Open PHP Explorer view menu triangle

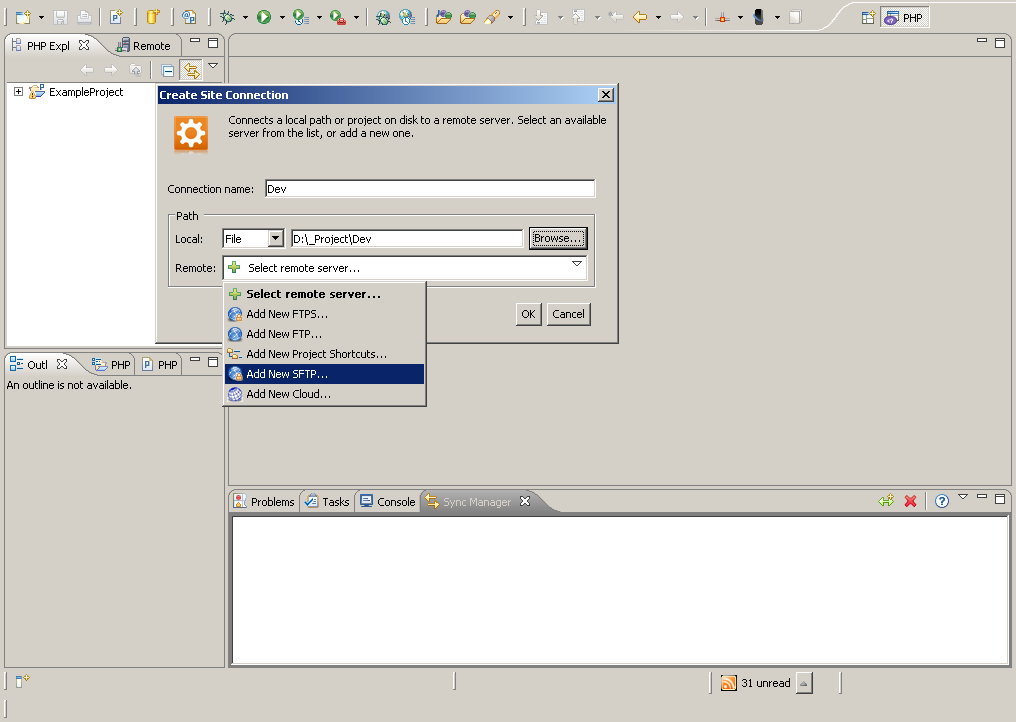[213, 66]
